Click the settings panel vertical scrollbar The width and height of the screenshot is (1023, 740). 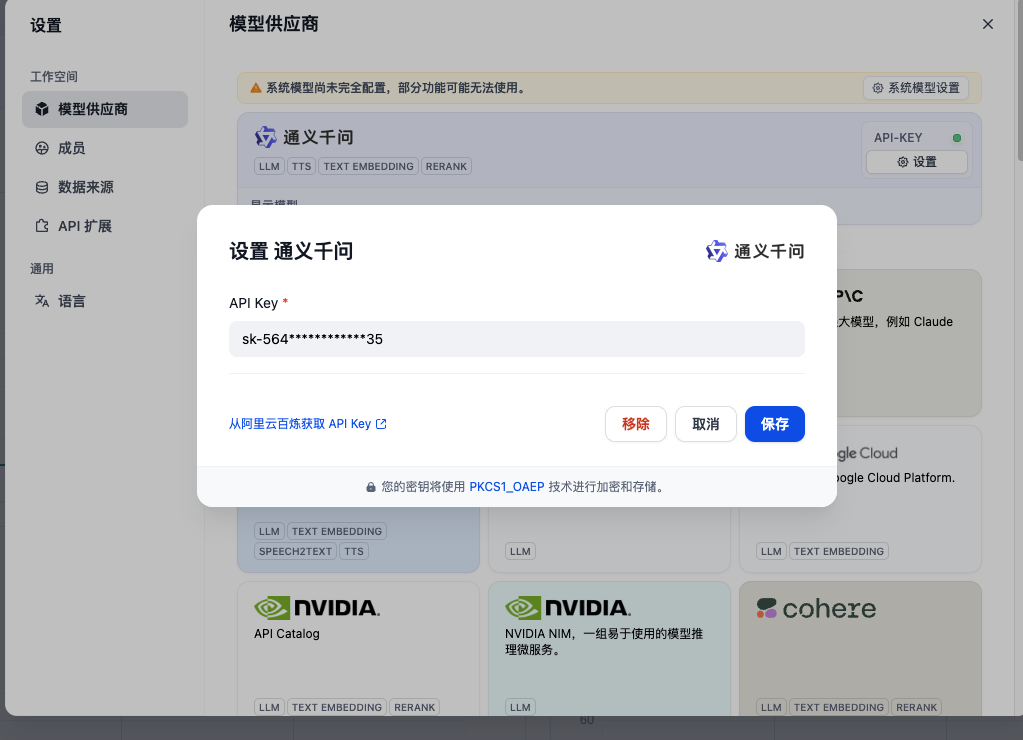click(1019, 80)
